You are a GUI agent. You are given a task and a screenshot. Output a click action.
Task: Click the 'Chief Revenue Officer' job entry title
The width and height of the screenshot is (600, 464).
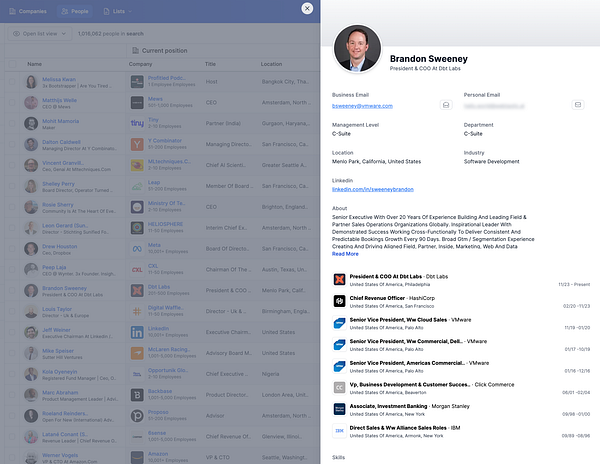click(x=377, y=298)
